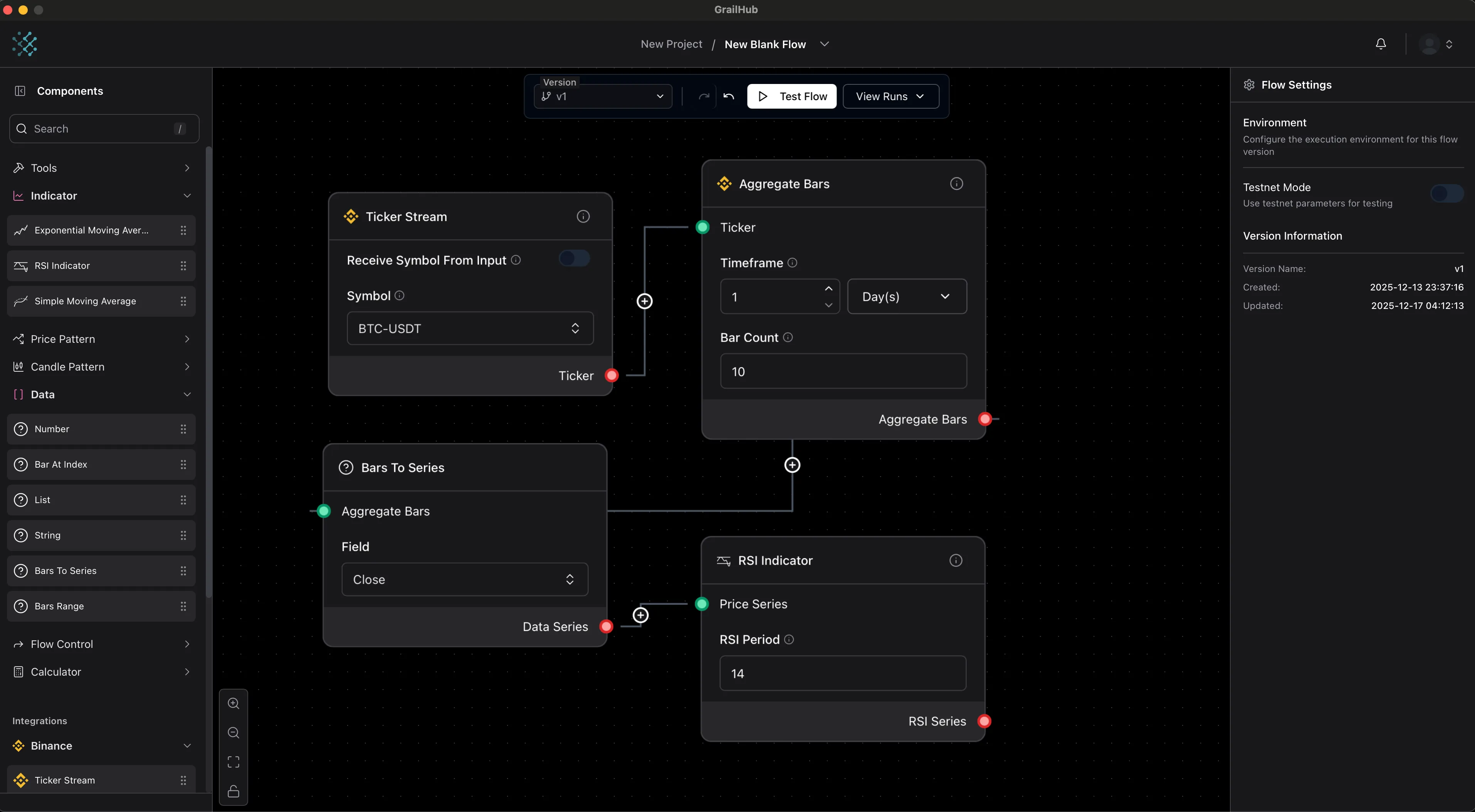Click the New Project breadcrumb
The height and width of the screenshot is (812, 1475).
671,44
